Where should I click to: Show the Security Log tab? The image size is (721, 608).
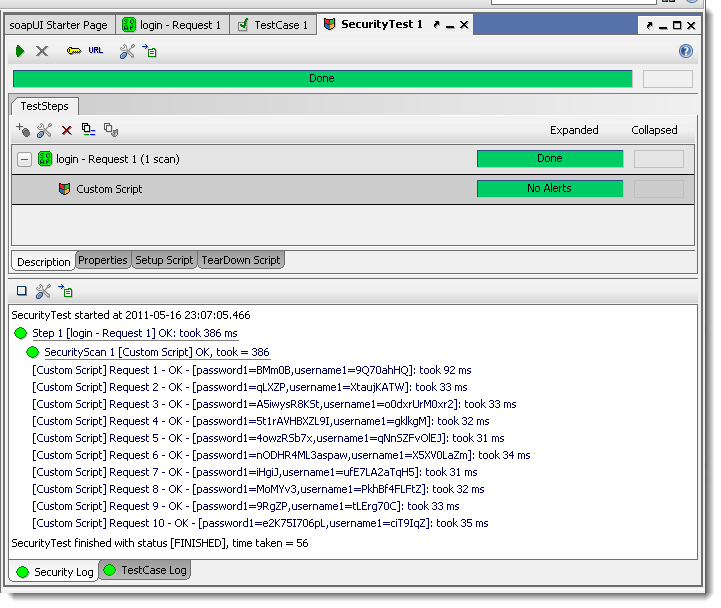[x=55, y=572]
